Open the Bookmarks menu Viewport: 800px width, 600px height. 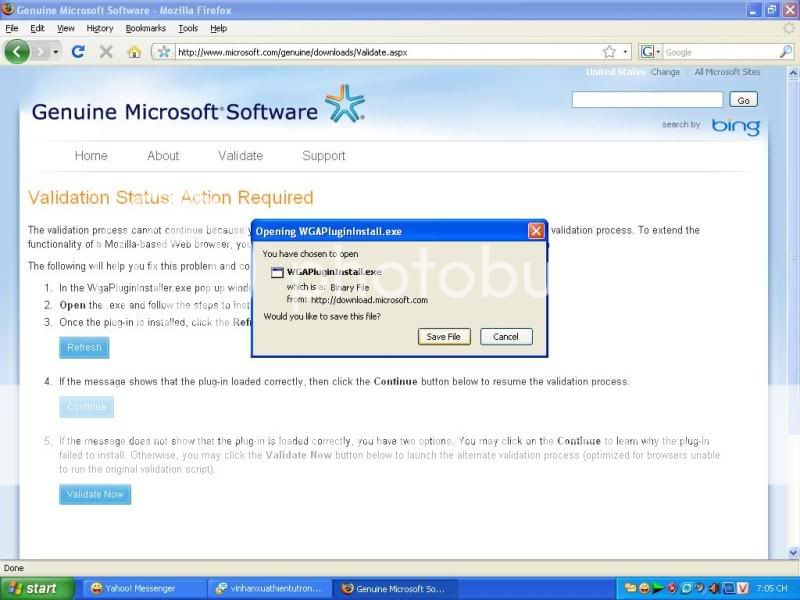[x=145, y=29]
